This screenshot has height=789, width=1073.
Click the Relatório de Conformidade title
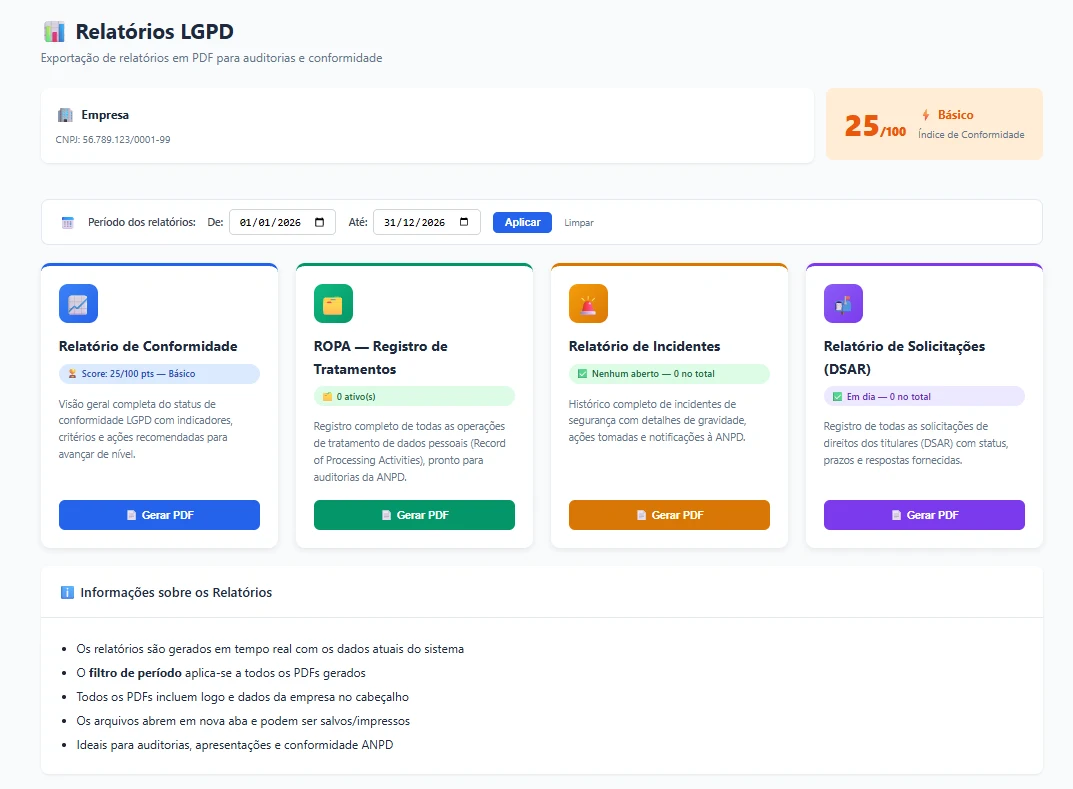pyautogui.click(x=148, y=346)
